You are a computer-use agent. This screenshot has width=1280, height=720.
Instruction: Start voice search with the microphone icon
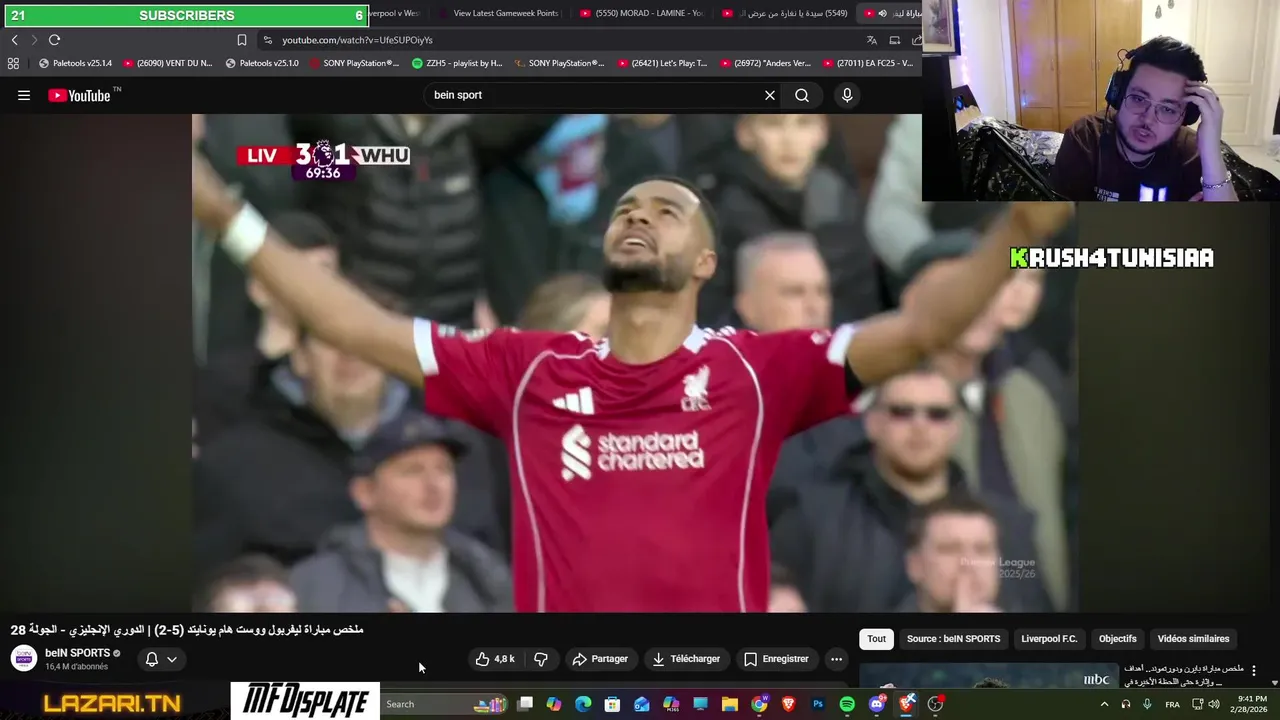847,95
